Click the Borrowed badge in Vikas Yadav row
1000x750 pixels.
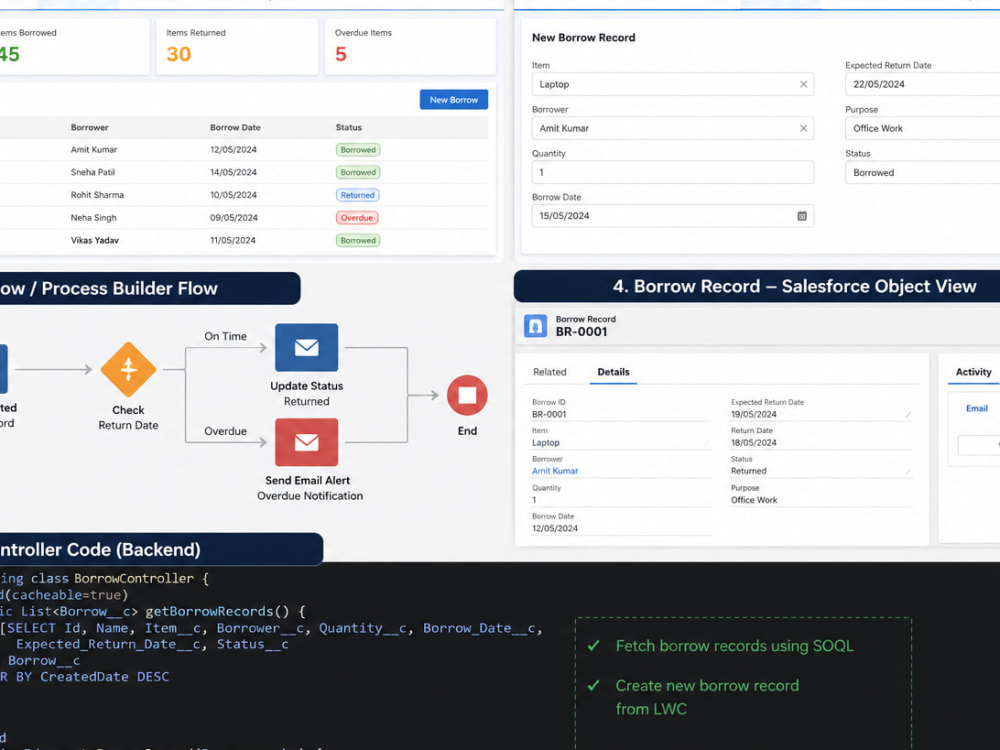358,240
